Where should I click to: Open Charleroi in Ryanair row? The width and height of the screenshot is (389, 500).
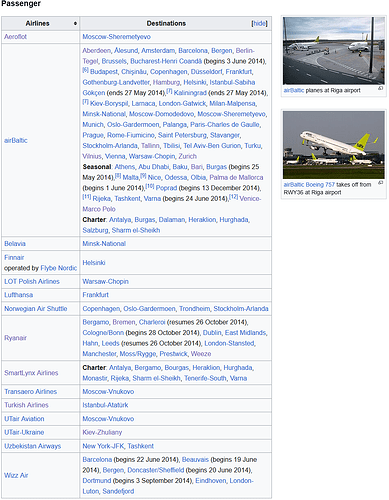tap(152, 322)
